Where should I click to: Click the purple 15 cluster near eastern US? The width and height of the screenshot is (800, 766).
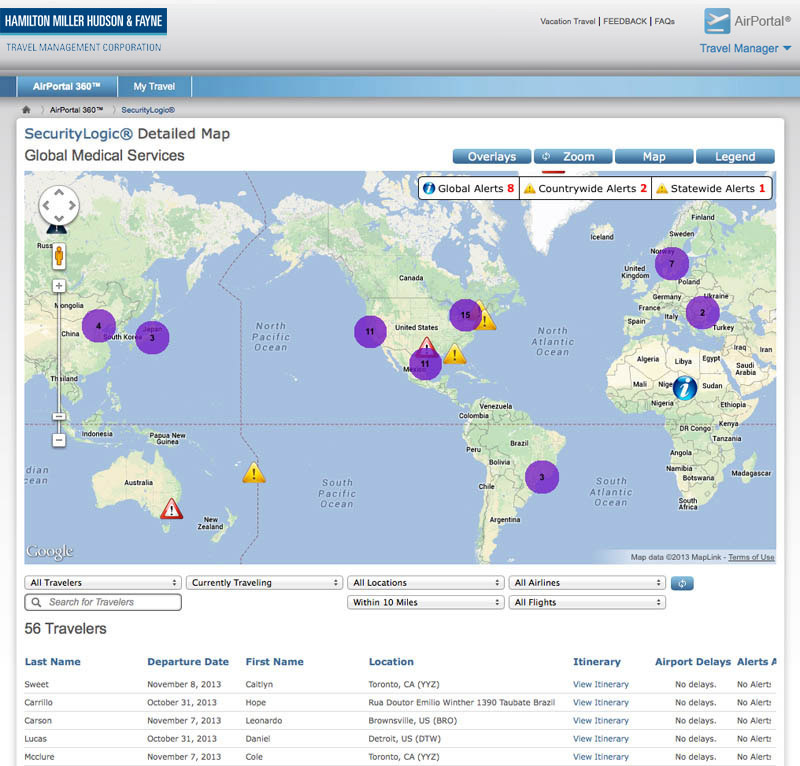click(465, 315)
